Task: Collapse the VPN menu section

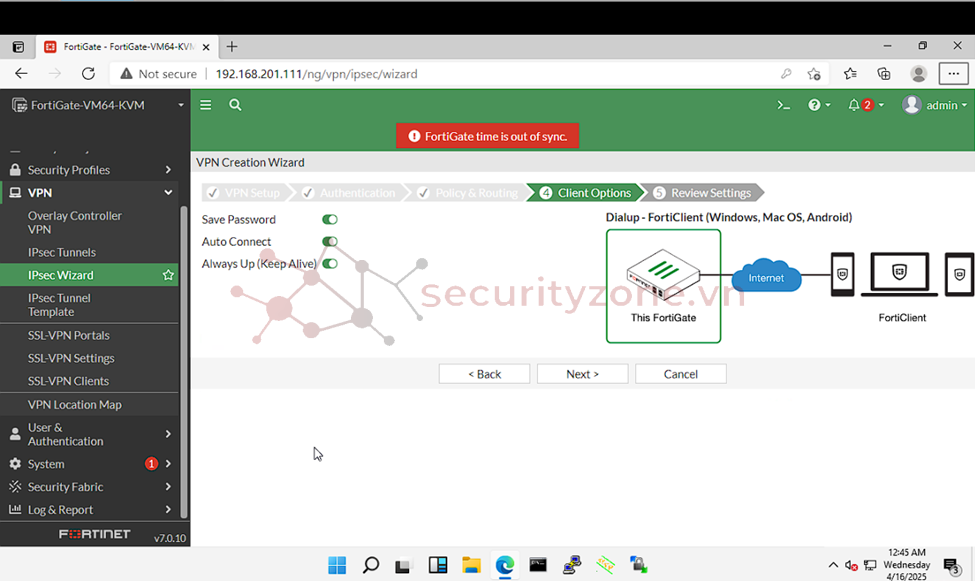Action: pos(168,193)
